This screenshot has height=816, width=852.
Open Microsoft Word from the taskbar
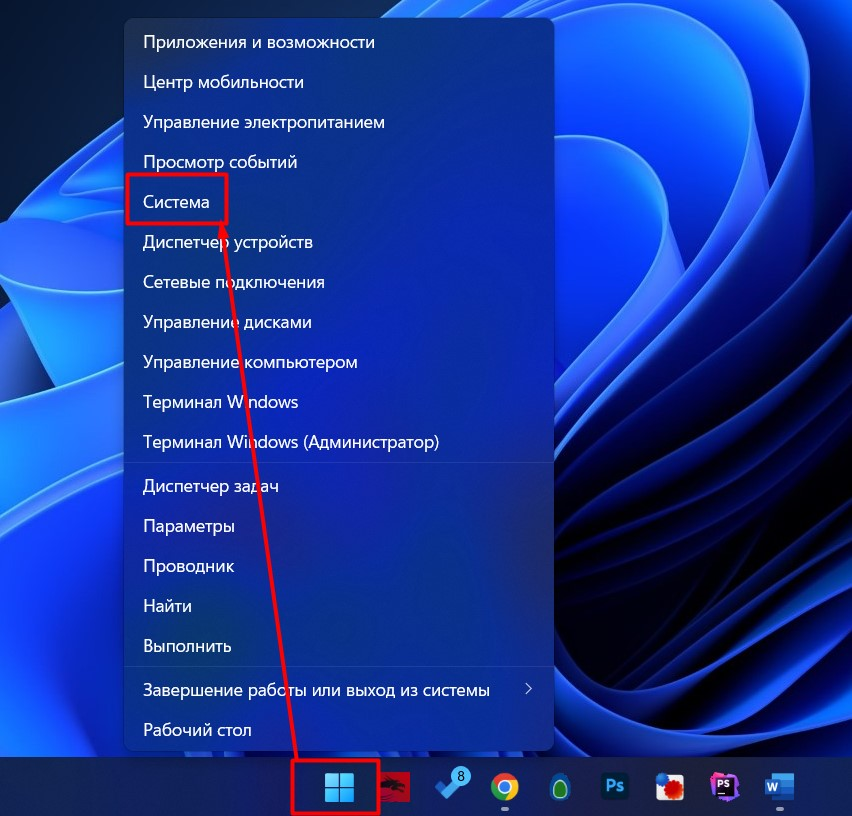point(779,786)
